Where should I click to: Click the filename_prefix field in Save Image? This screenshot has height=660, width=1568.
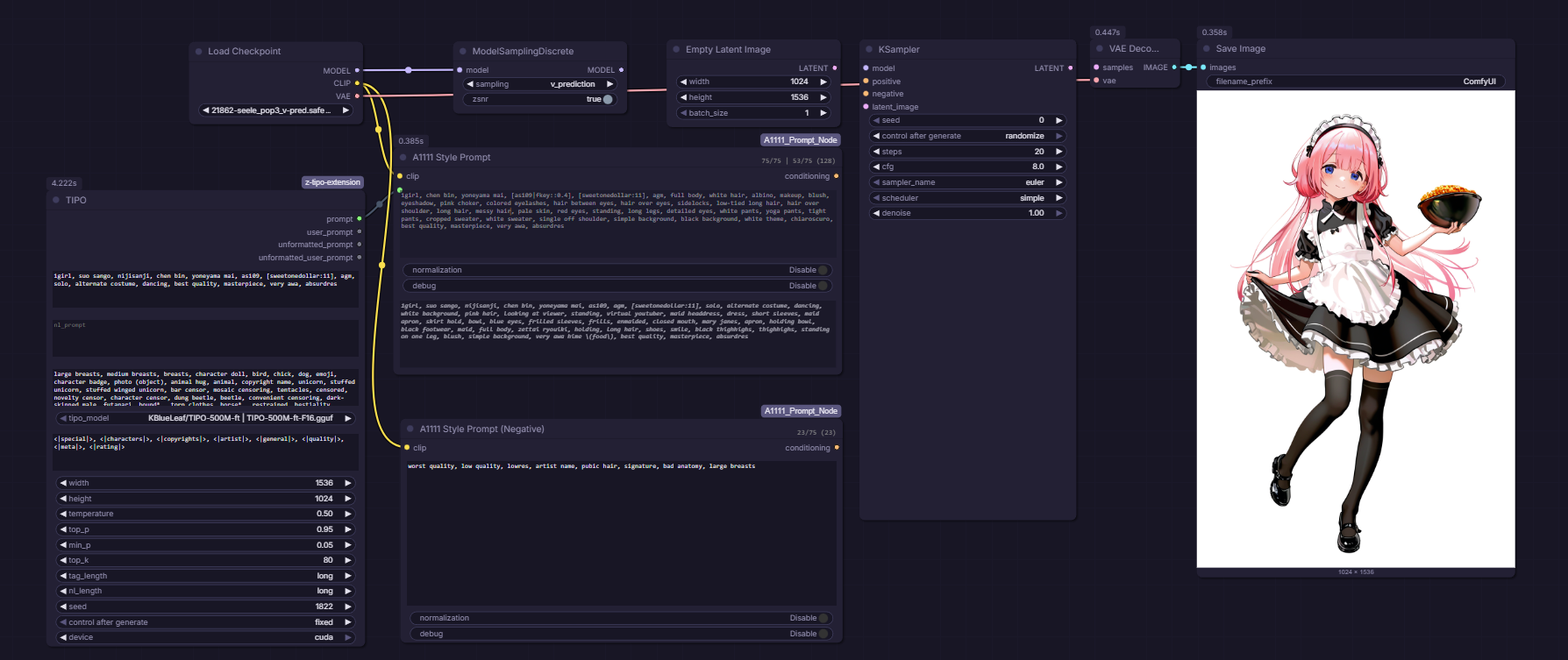[1356, 82]
